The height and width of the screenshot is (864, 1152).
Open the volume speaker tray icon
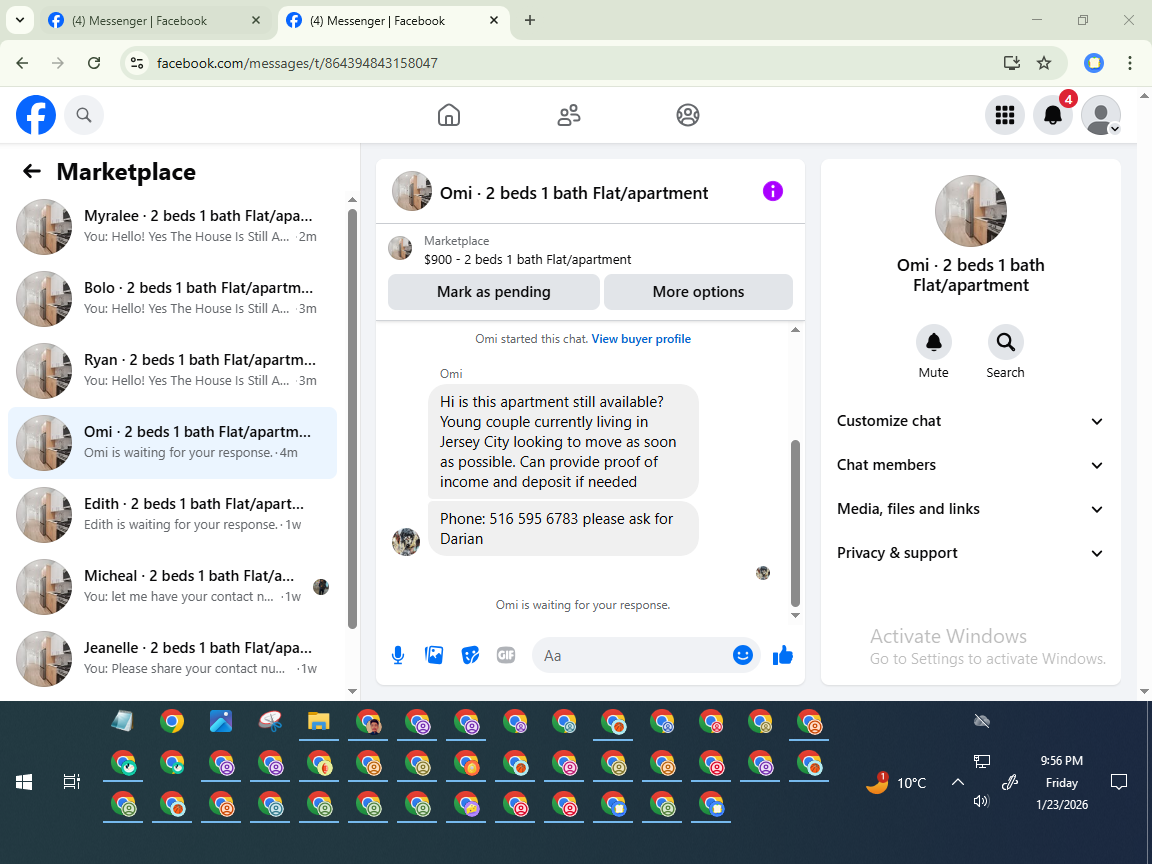(x=981, y=801)
